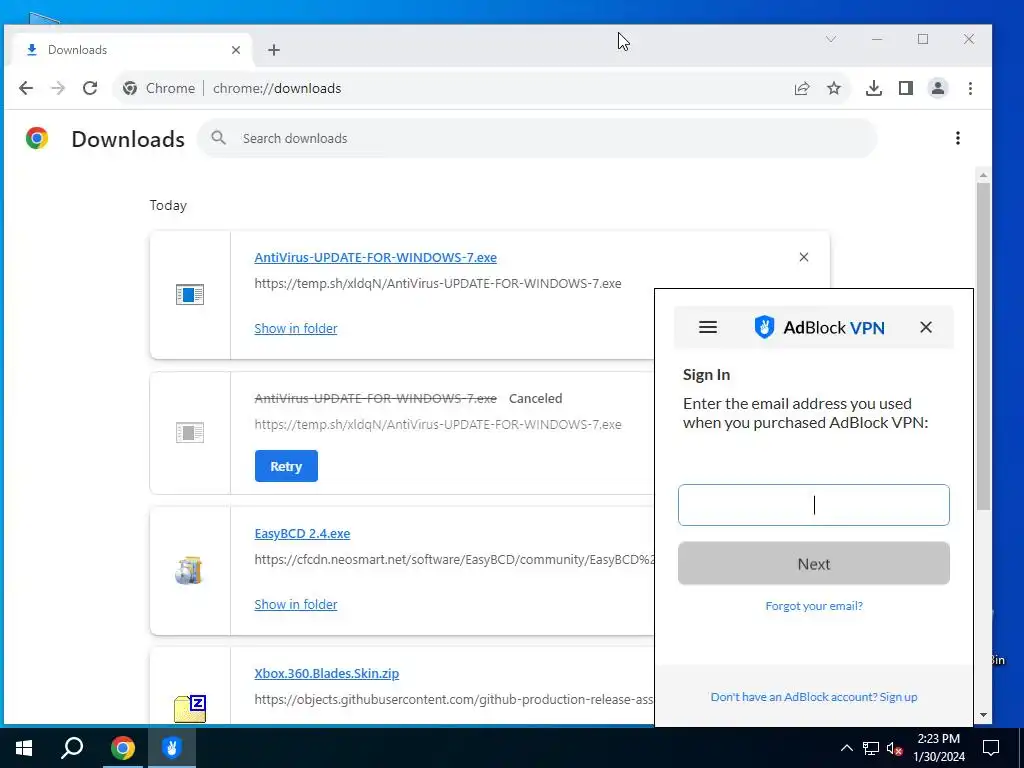Image resolution: width=1024 pixels, height=768 pixels.
Task: Click the Chrome taskbar icon
Action: click(122, 748)
